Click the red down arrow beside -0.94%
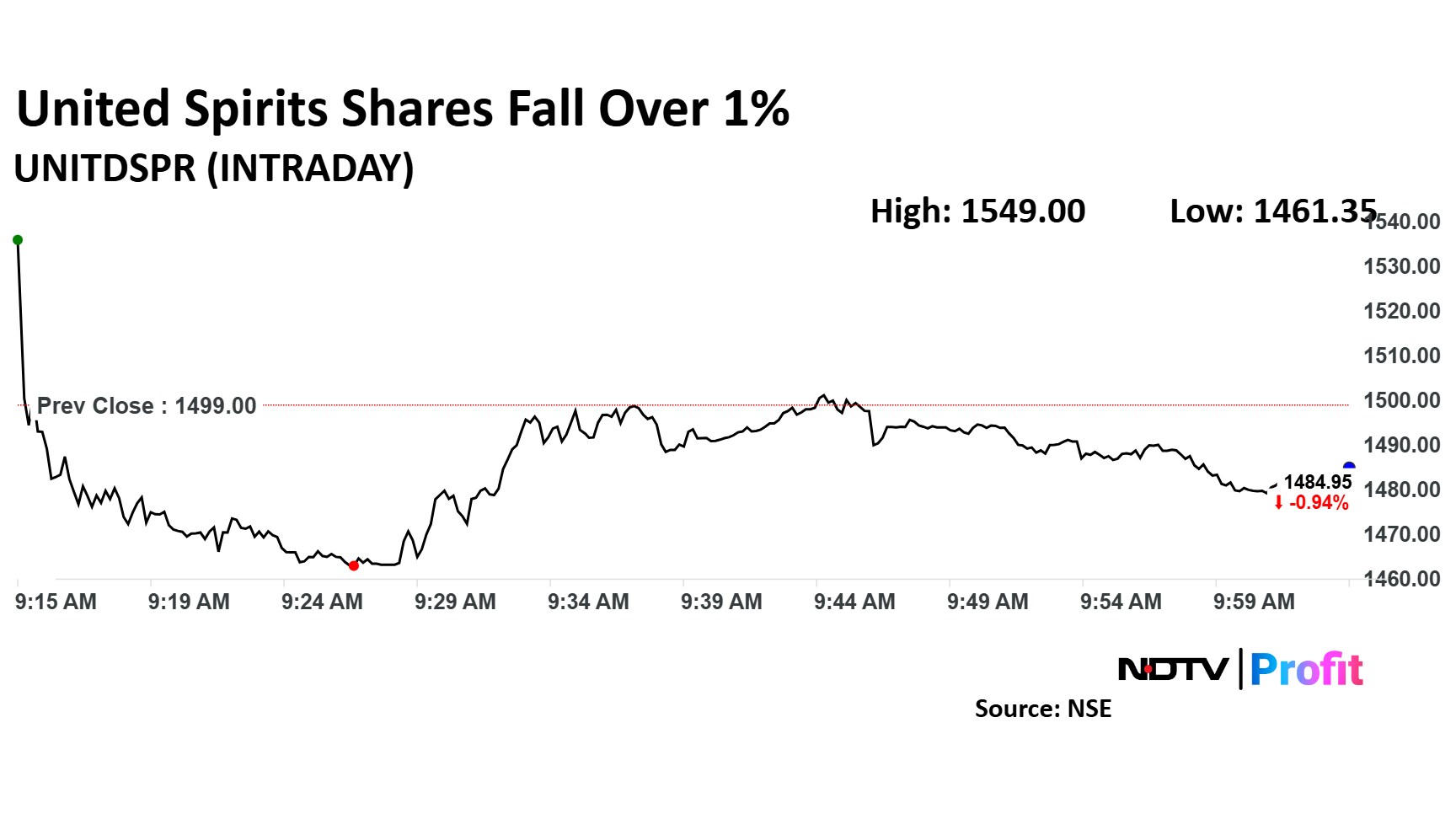Screen dimensions: 1456x819 tap(1278, 503)
